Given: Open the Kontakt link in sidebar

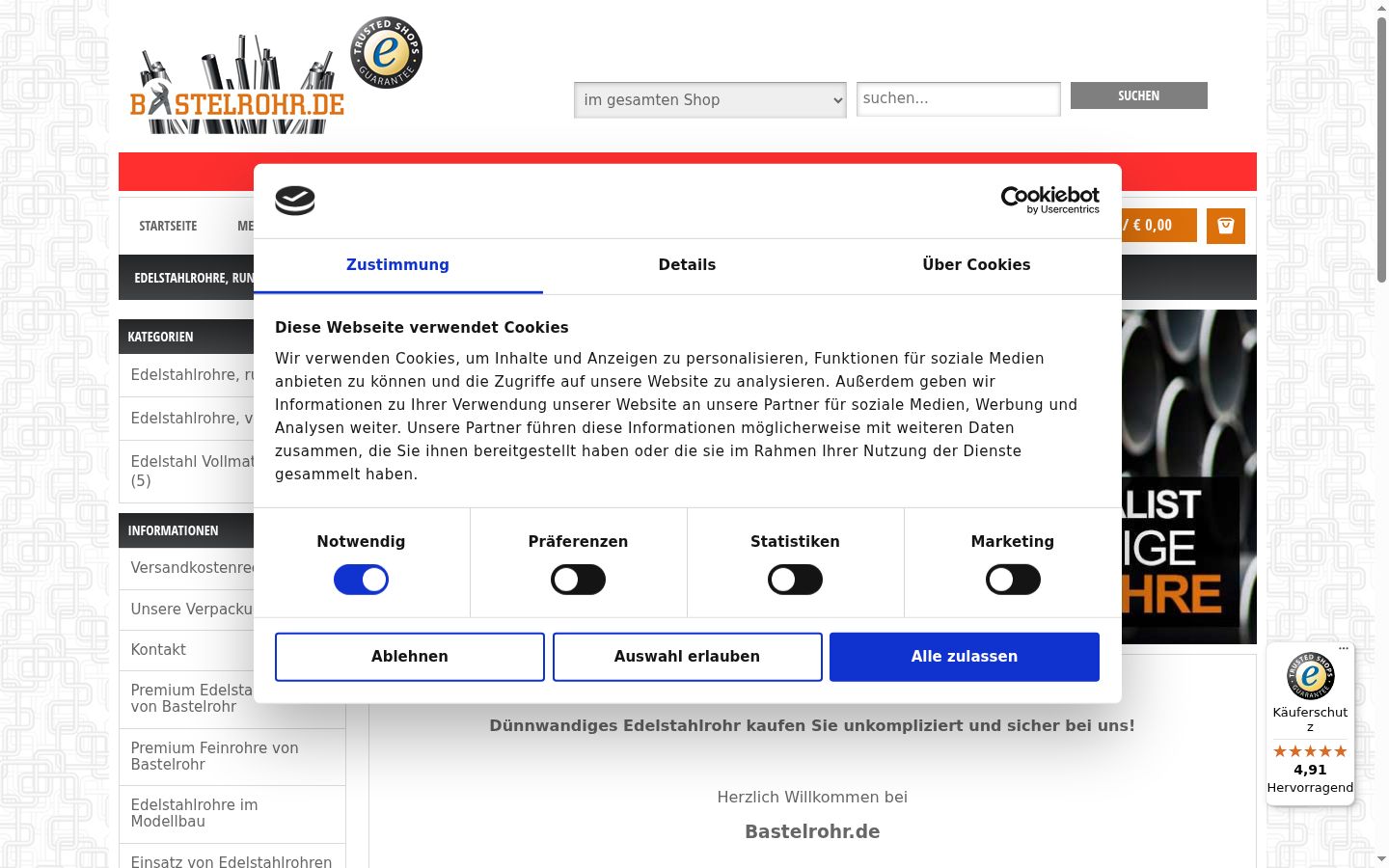Looking at the screenshot, I should click(x=158, y=650).
